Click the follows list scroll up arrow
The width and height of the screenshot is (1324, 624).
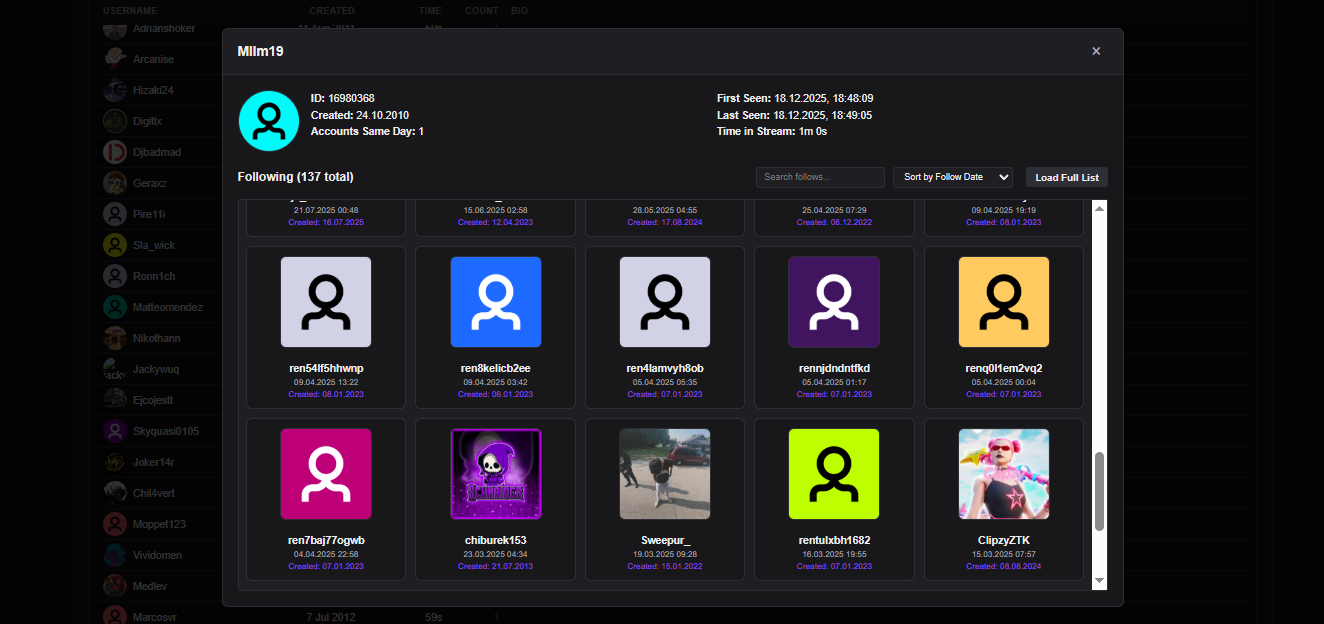pyautogui.click(x=1099, y=208)
